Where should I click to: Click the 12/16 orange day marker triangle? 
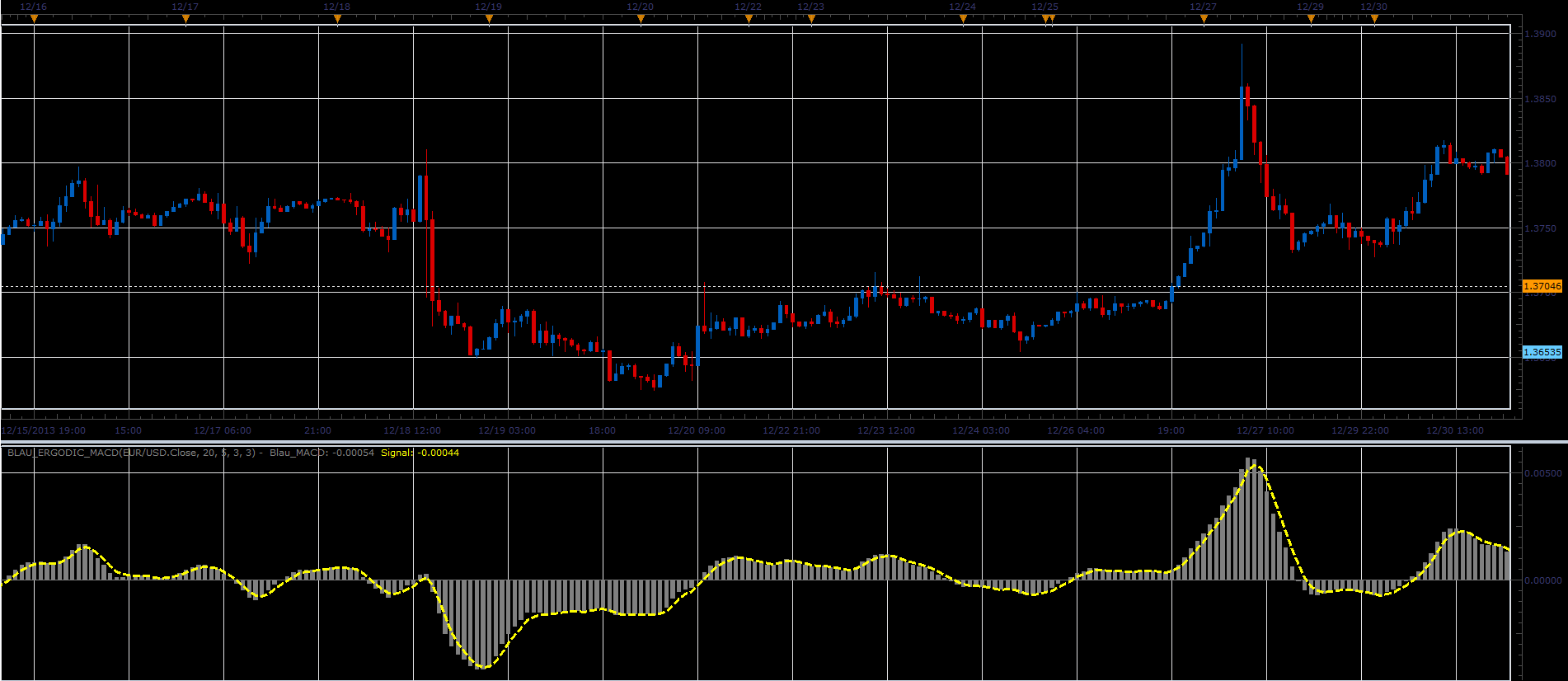[34, 18]
